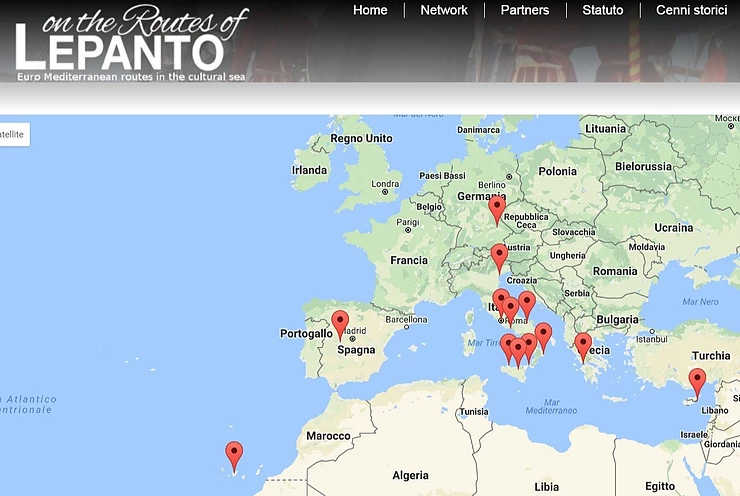Click the Irlanda map label
Viewport: 740px width, 496px height.
(x=309, y=170)
